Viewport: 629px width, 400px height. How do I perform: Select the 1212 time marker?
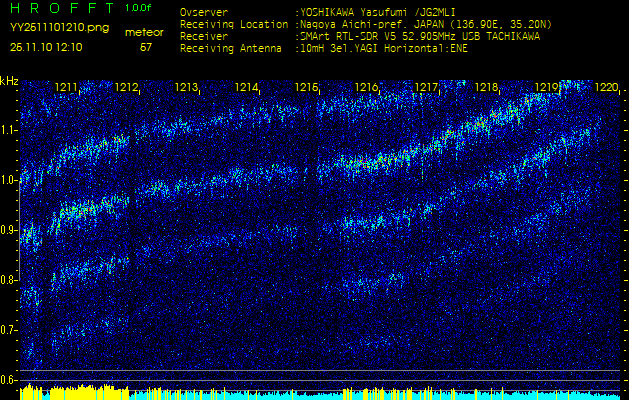126,88
